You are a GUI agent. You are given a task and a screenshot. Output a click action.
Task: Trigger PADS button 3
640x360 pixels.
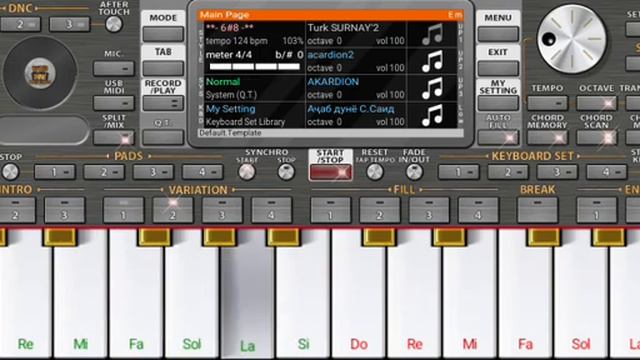point(153,172)
